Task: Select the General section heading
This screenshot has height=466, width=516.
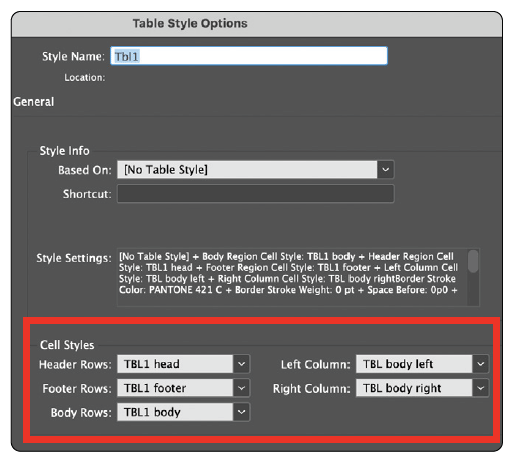Action: point(34,102)
